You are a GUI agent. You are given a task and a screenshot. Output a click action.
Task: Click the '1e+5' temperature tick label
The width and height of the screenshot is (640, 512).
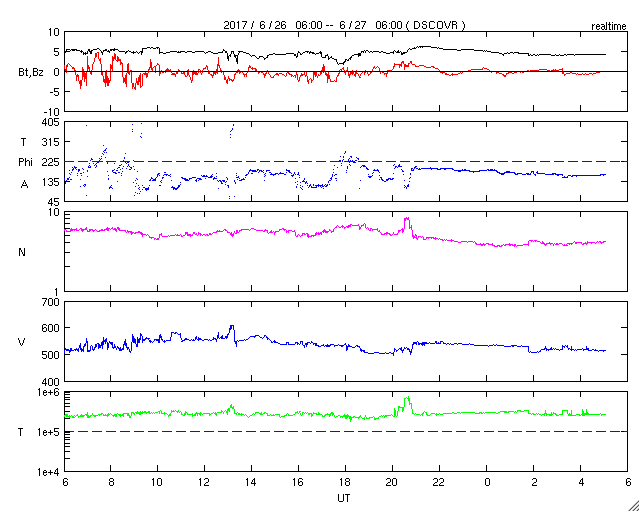point(48,432)
